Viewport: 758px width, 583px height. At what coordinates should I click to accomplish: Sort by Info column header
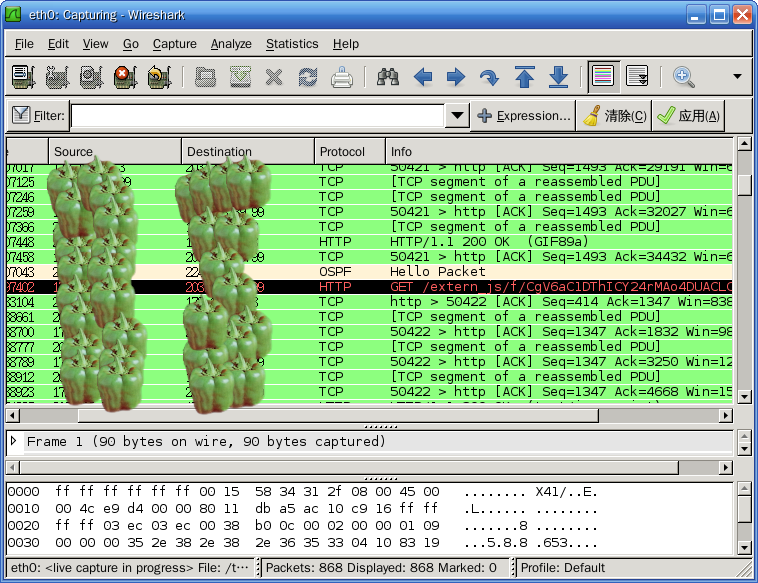click(559, 151)
